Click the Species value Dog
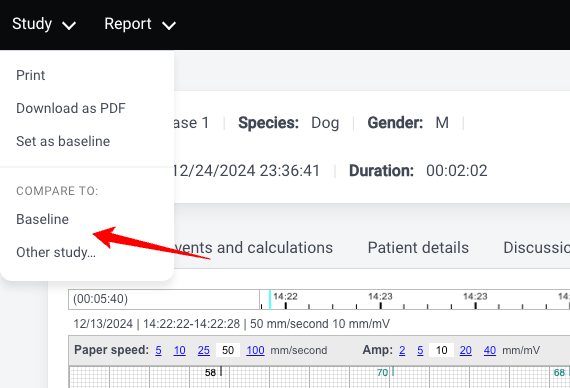The height and width of the screenshot is (388, 570). (325, 123)
